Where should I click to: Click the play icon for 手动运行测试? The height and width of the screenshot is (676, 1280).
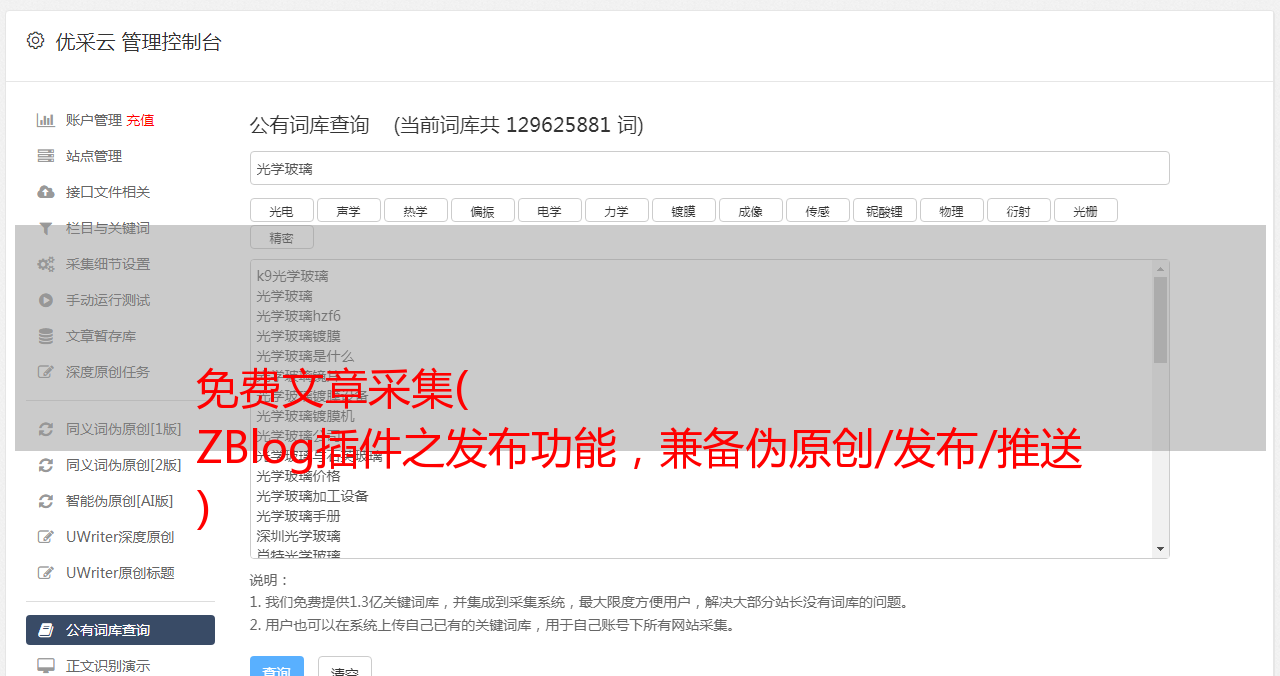pyautogui.click(x=45, y=300)
